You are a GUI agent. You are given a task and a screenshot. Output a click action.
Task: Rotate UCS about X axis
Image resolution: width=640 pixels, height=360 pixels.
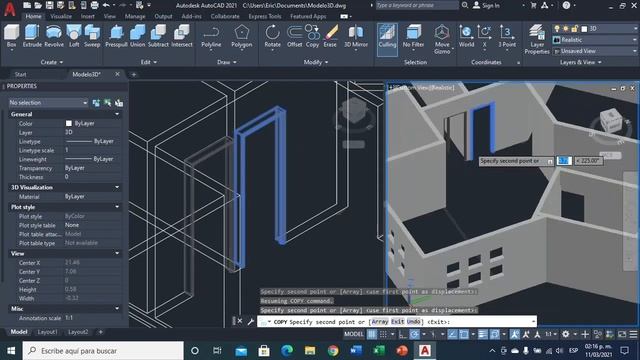[x=484, y=36]
